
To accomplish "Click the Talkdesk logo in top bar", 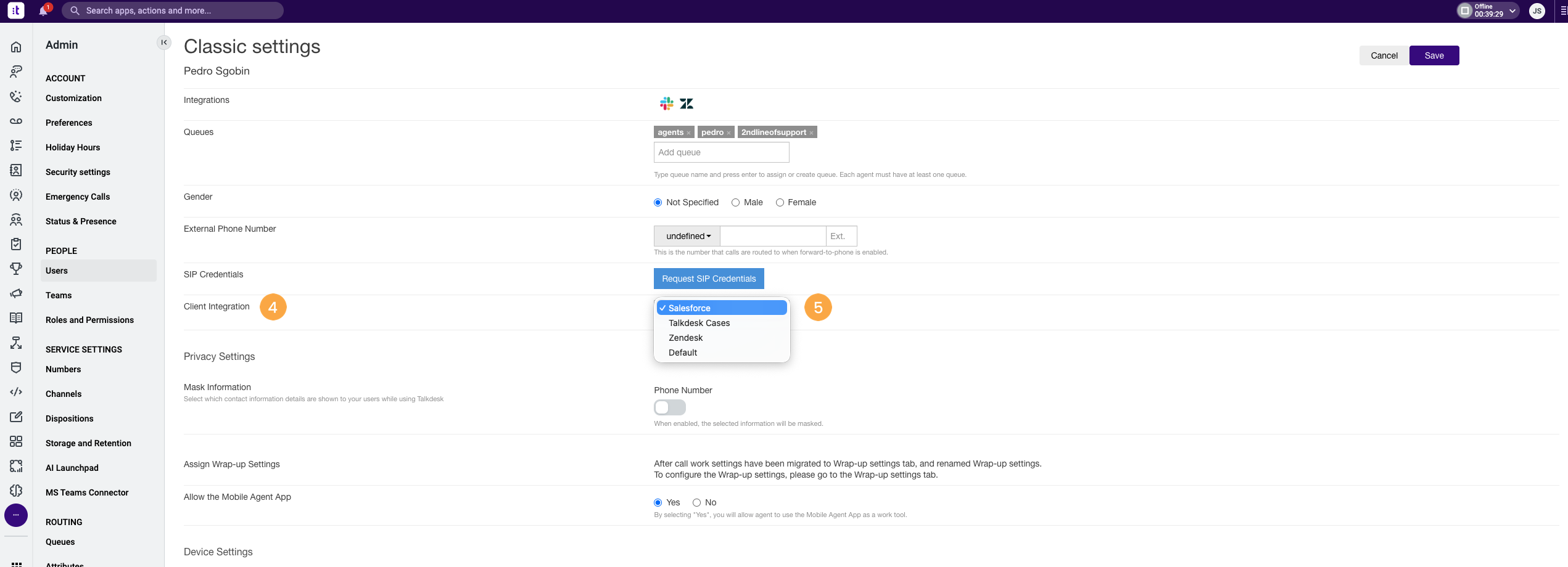I will tap(15, 10).
